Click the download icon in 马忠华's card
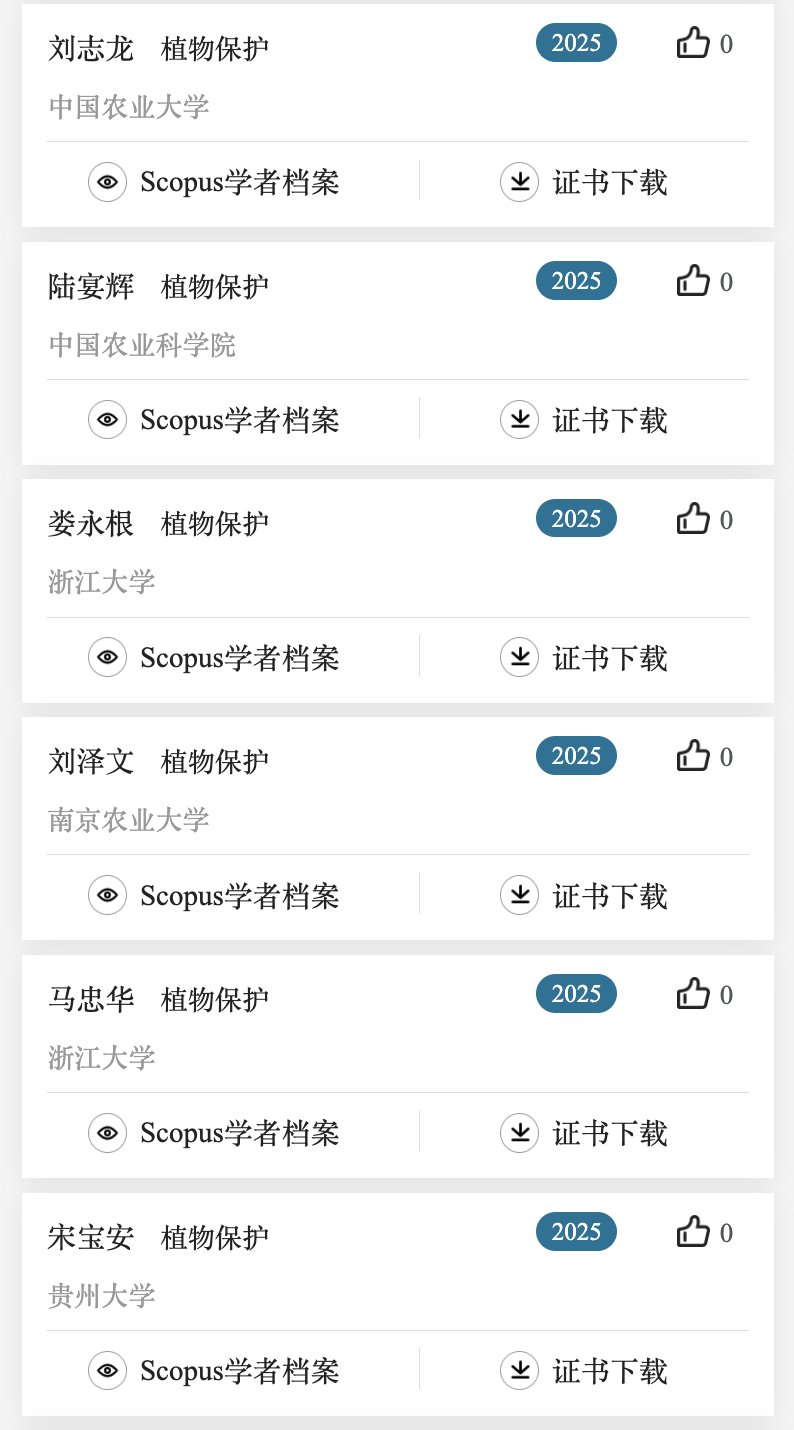This screenshot has width=794, height=1430. click(x=519, y=1133)
